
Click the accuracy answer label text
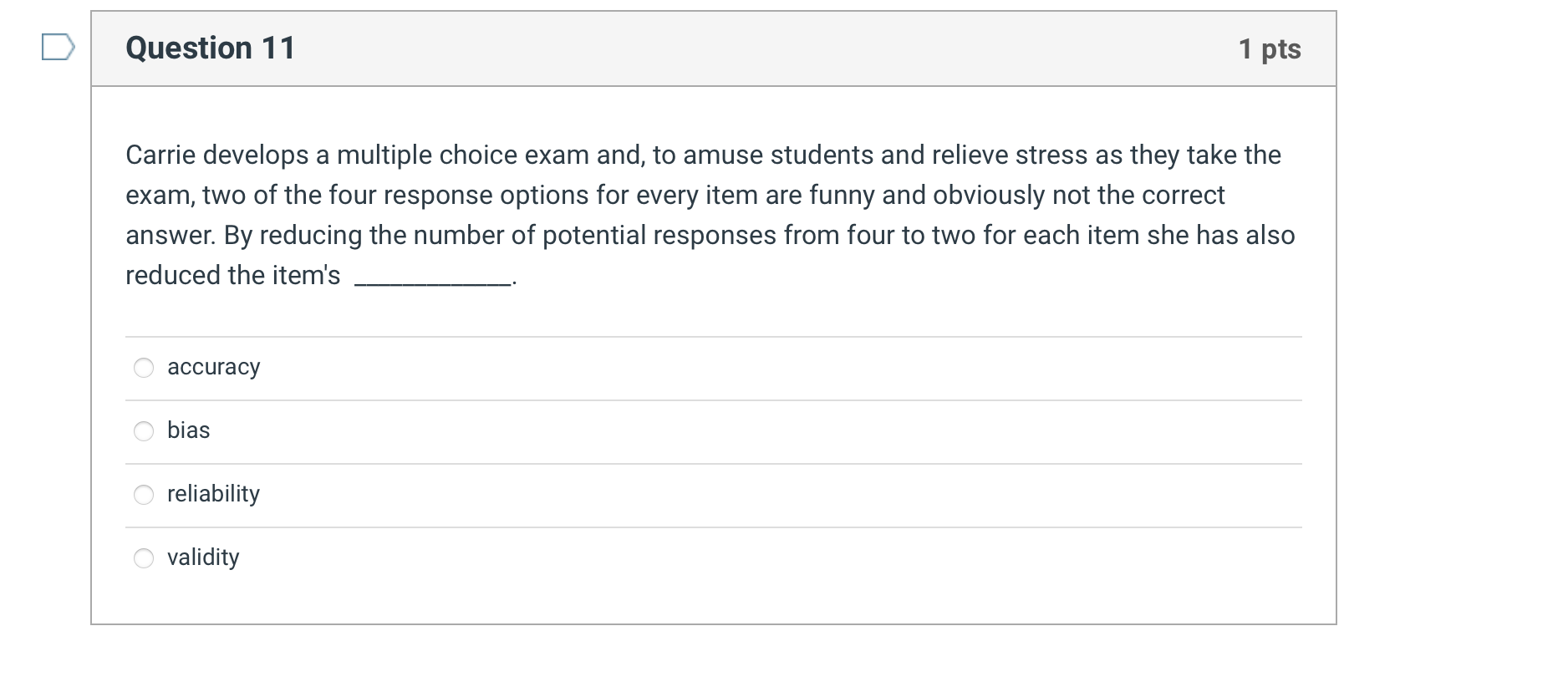(x=214, y=367)
